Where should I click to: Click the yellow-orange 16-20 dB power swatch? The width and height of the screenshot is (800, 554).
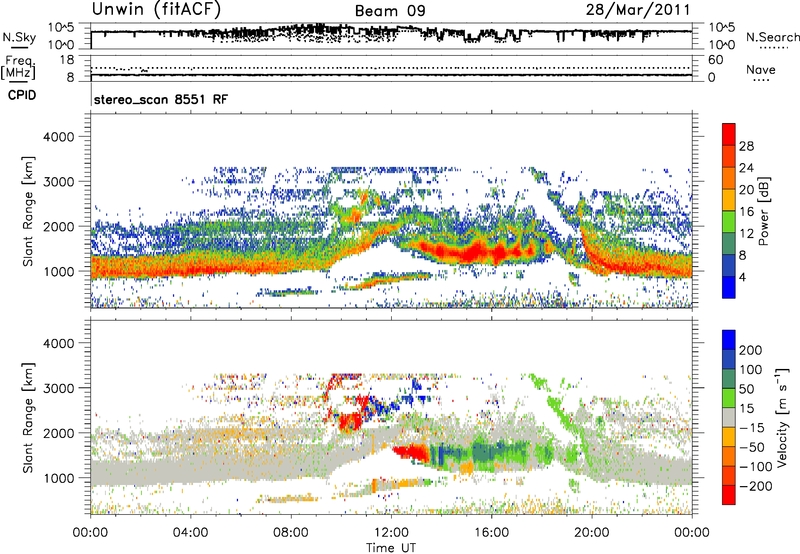tap(729, 199)
